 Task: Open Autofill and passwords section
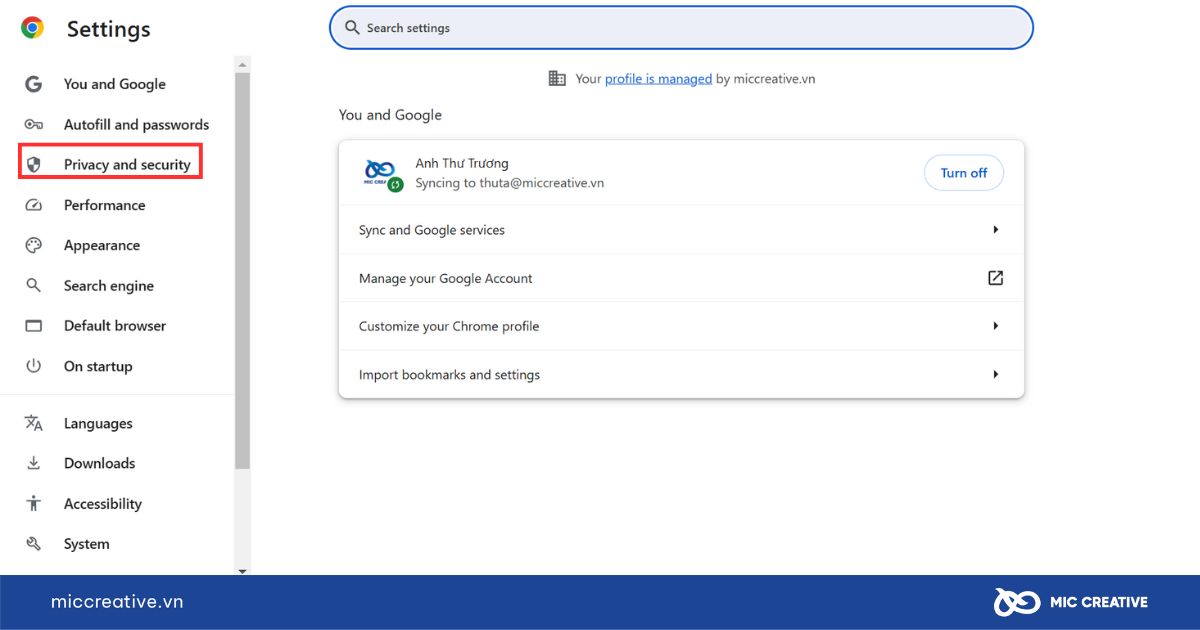pos(136,125)
